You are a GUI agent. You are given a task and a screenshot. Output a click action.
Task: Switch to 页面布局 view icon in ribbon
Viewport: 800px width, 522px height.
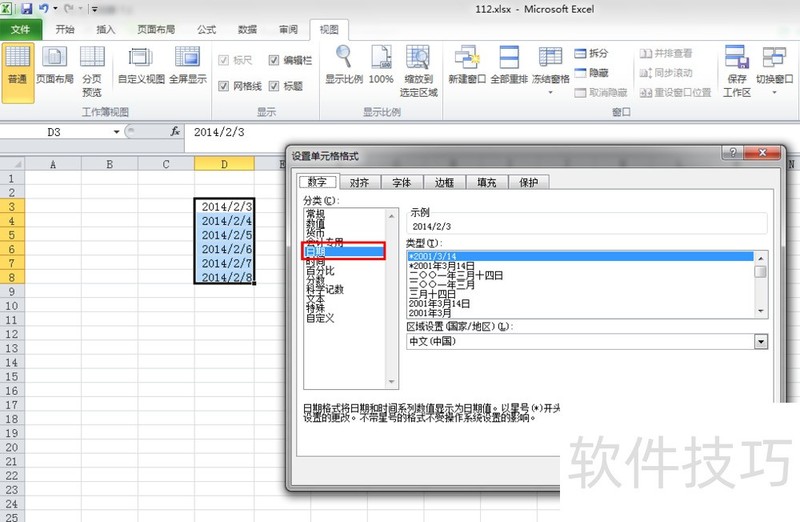coord(55,65)
